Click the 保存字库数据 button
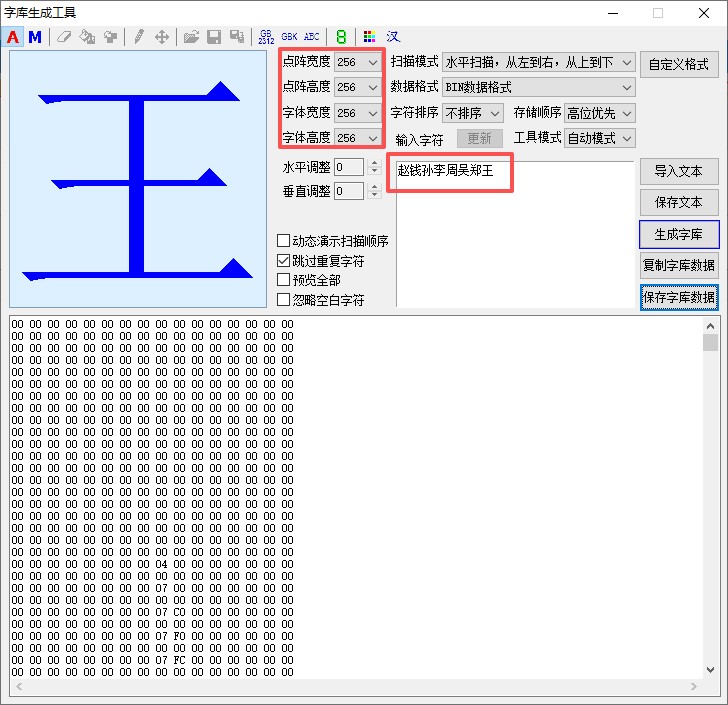The image size is (728, 705). click(x=679, y=297)
